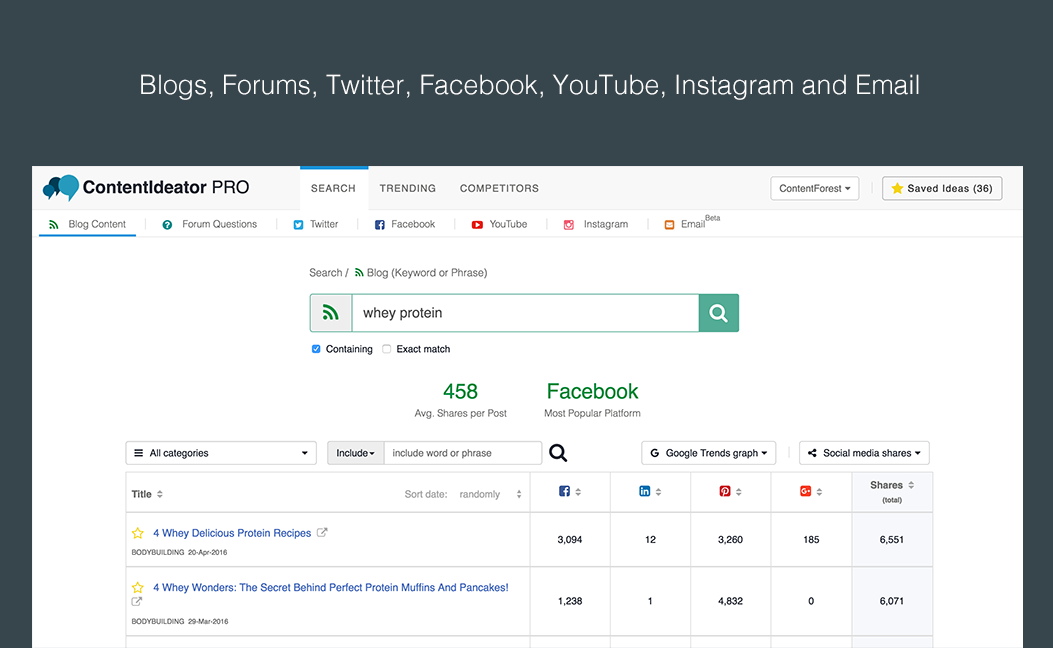Star the '4 Whey Delicious Protein Recipes' row
Image resolution: width=1053 pixels, height=648 pixels.
138,533
